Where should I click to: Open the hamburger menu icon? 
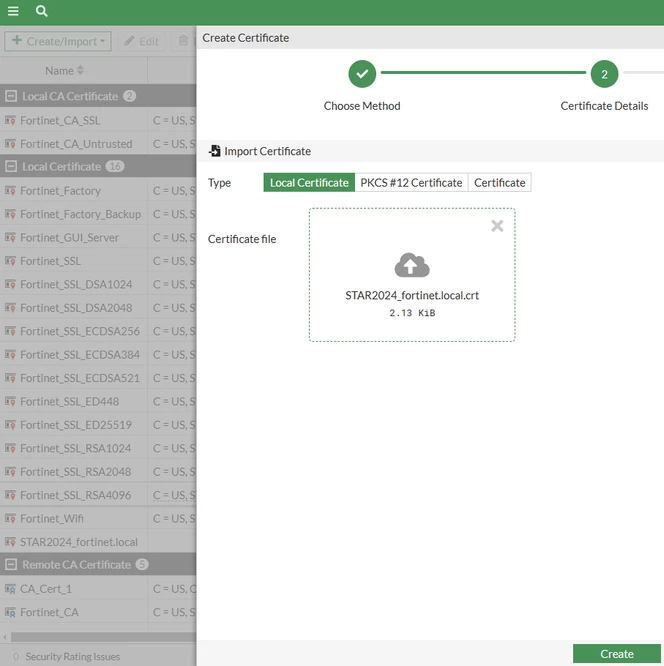coord(13,11)
